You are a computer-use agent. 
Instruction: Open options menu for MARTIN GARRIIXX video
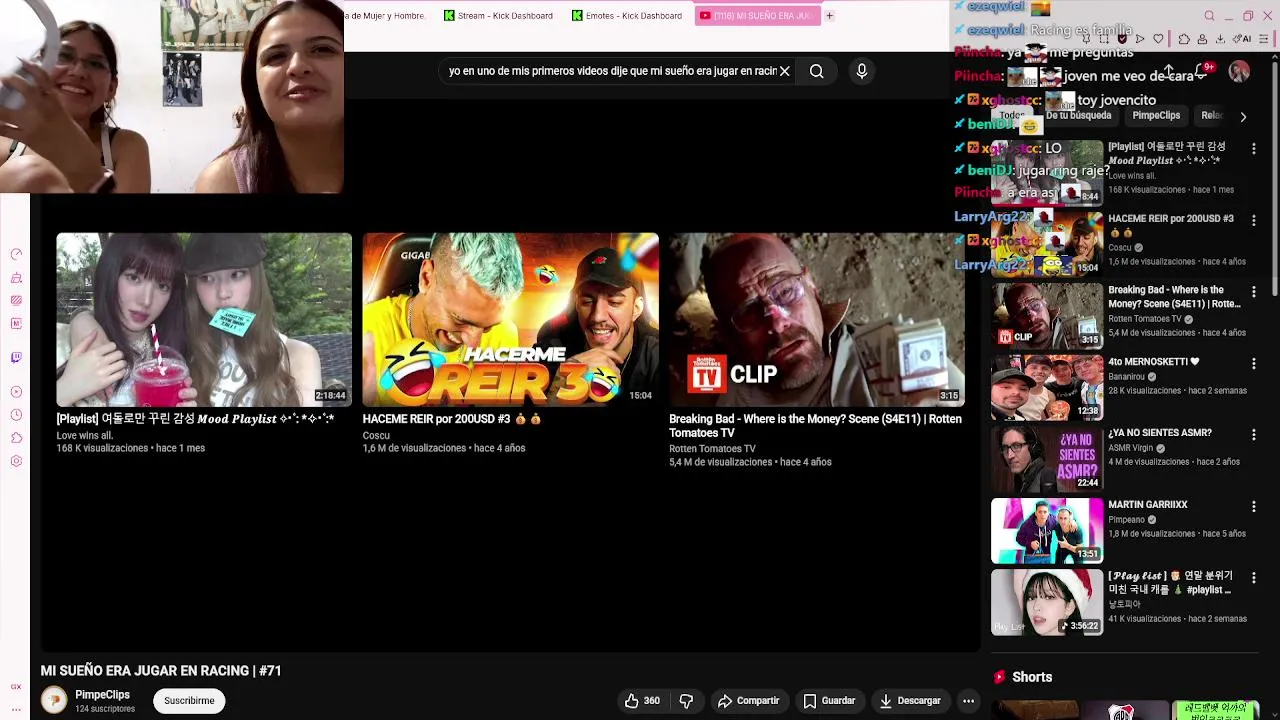tap(1253, 506)
